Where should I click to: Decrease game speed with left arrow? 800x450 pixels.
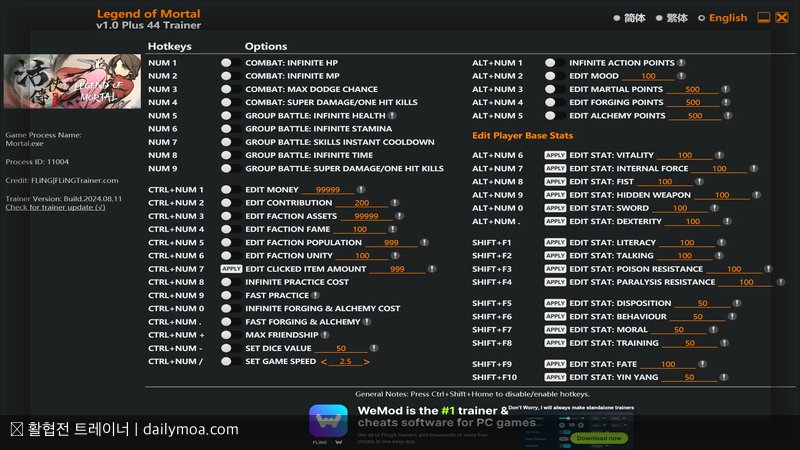click(x=323, y=362)
